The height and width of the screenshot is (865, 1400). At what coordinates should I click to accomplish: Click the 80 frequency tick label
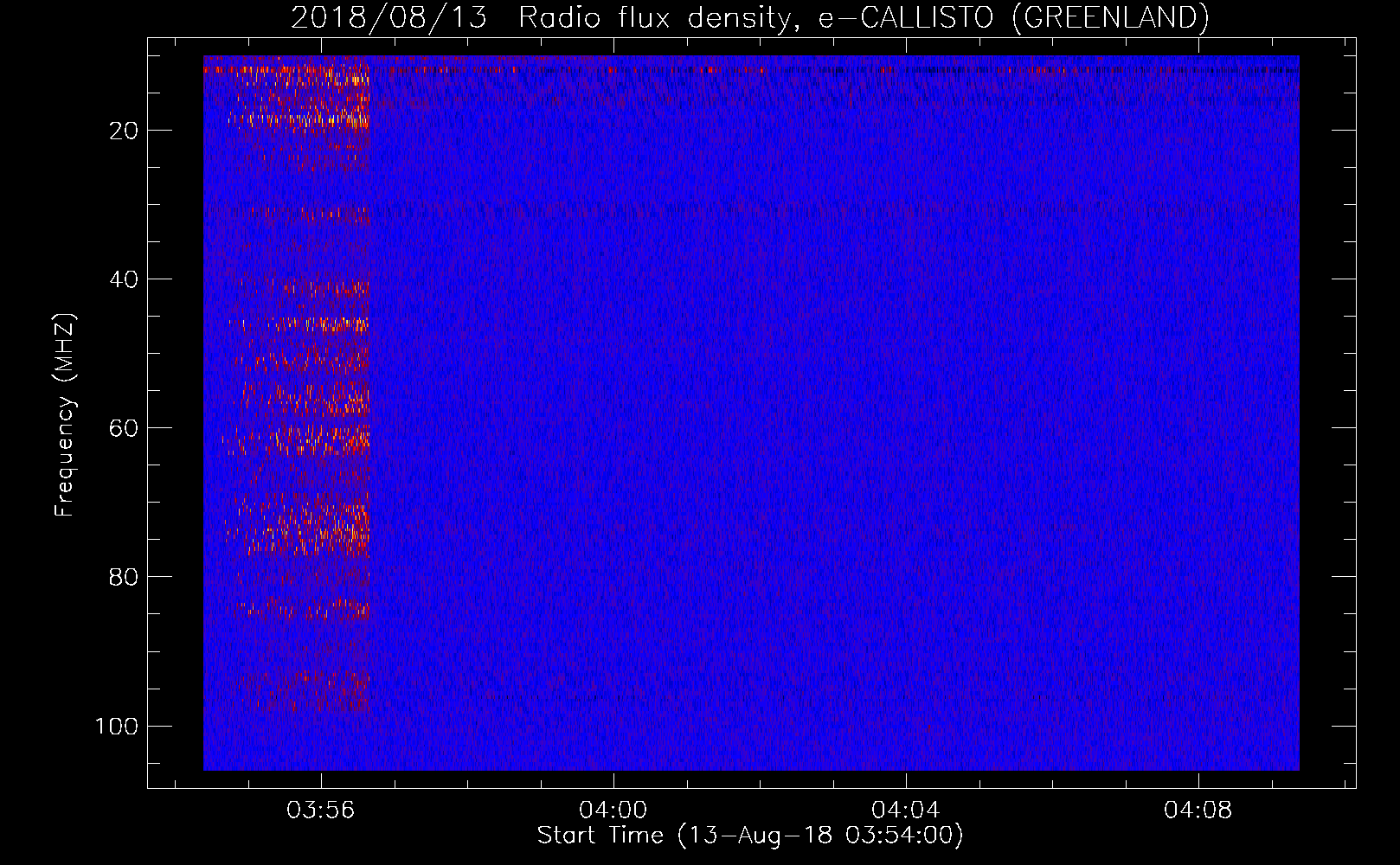[x=125, y=577]
